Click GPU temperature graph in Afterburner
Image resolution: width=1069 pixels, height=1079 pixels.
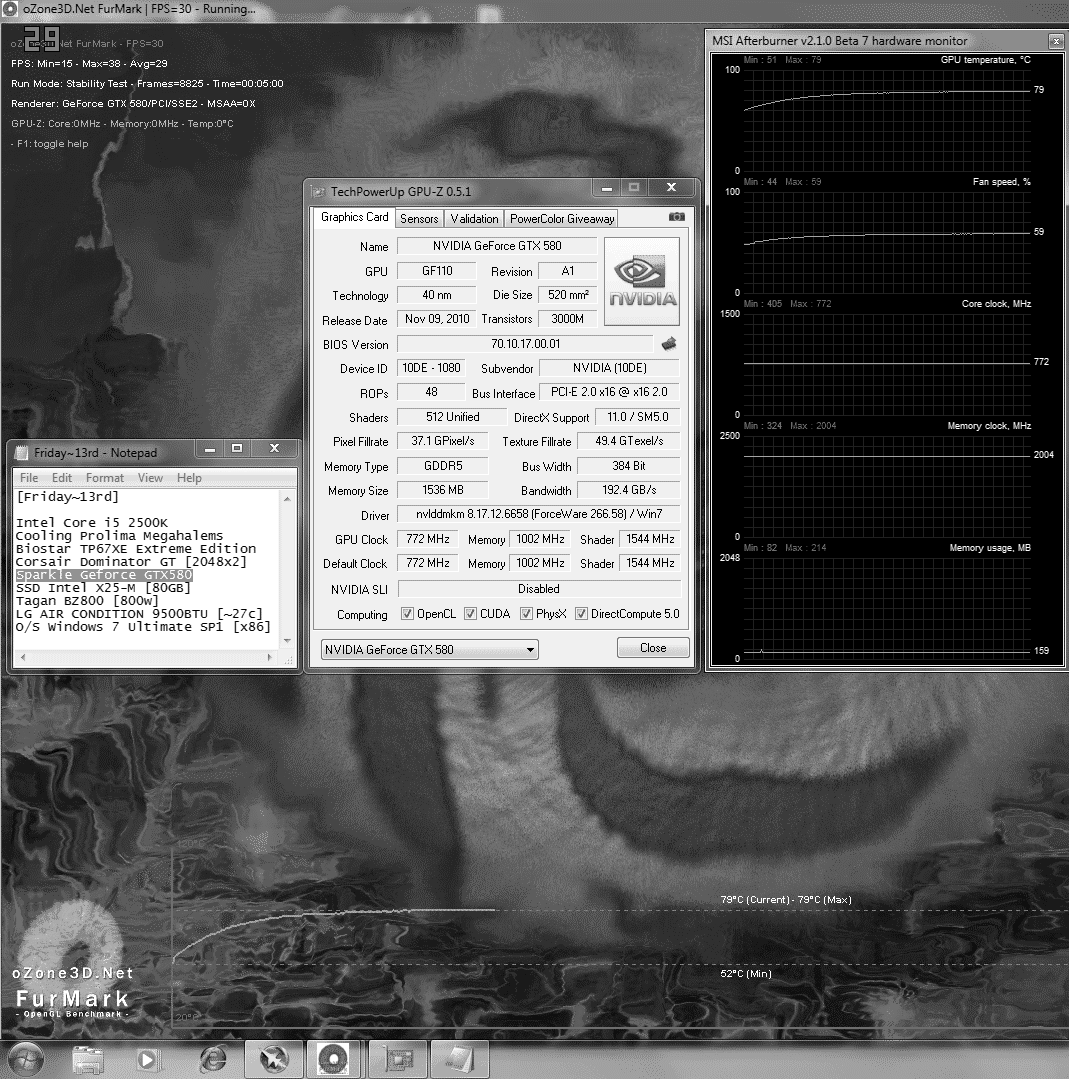(x=887, y=120)
